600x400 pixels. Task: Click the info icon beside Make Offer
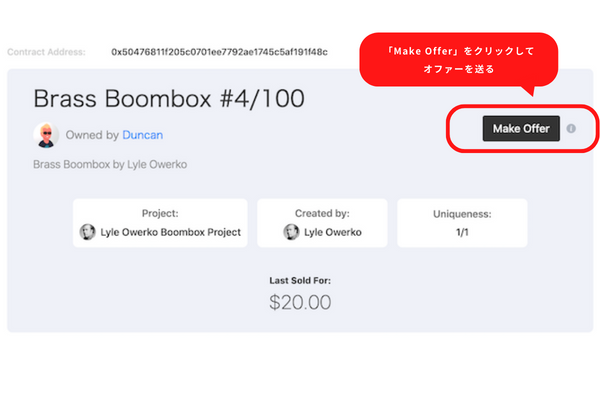(x=571, y=129)
